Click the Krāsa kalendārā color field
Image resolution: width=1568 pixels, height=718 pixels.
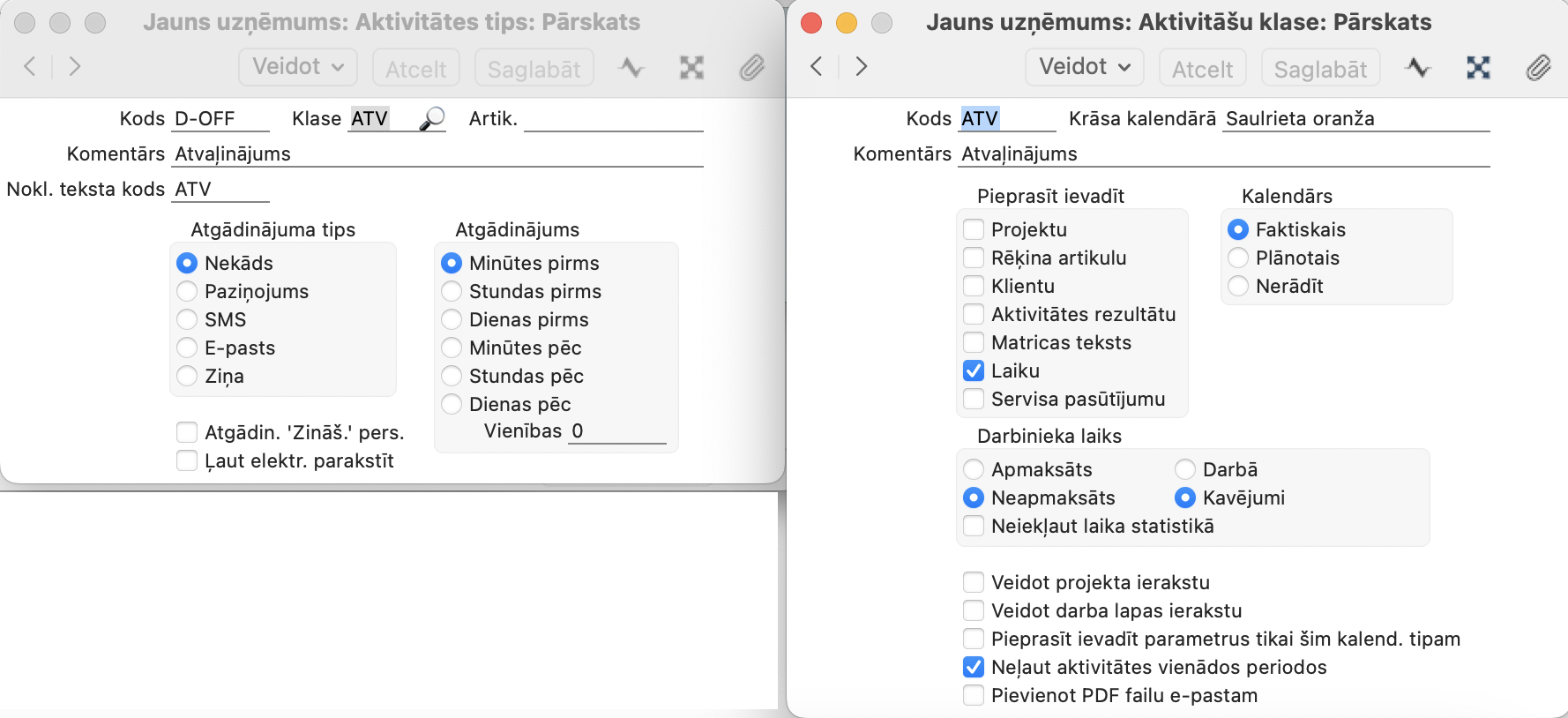tap(1355, 119)
